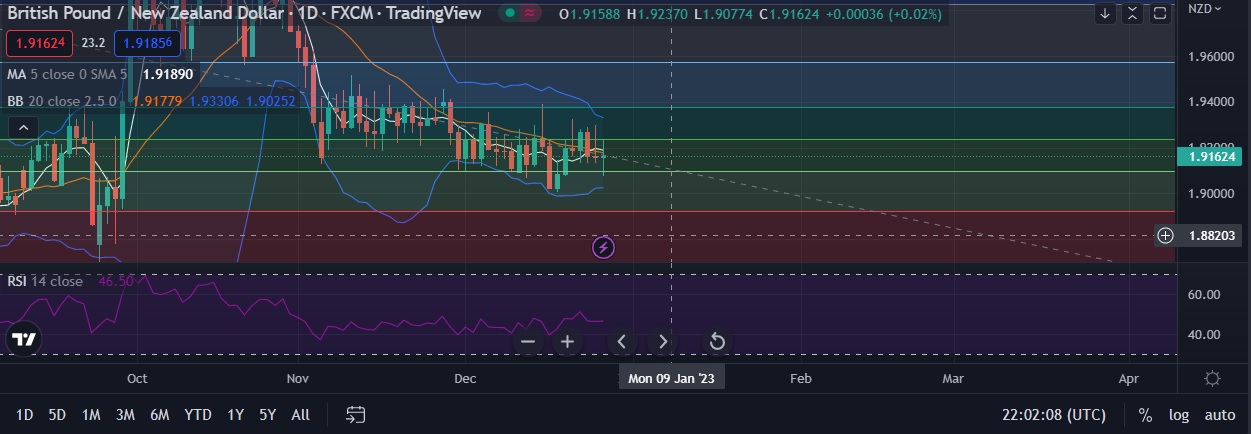1251x434 pixels.
Task: Zoom out the chart with the minus button
Action: pos(528,342)
